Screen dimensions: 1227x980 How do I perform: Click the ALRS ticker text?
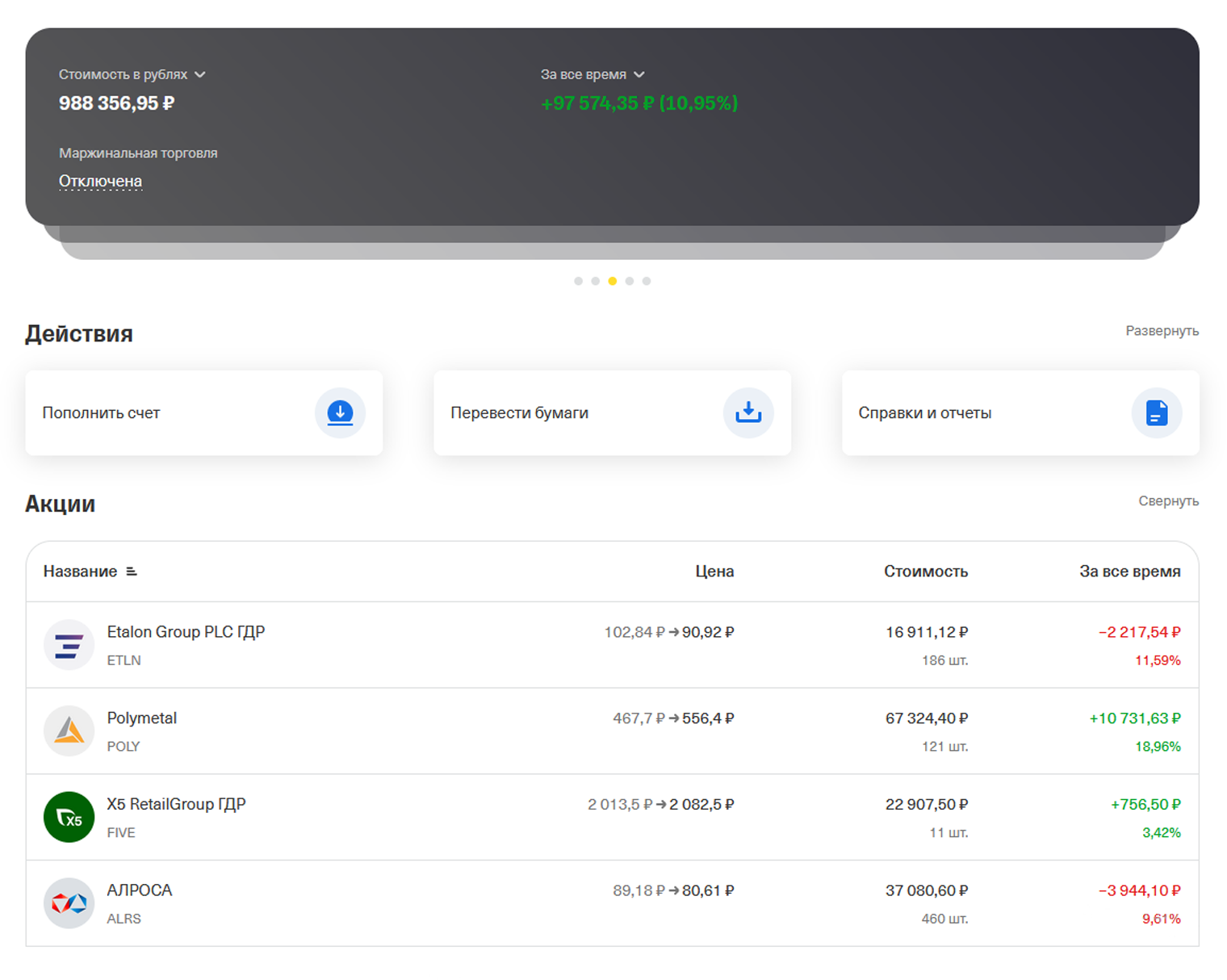(x=124, y=919)
